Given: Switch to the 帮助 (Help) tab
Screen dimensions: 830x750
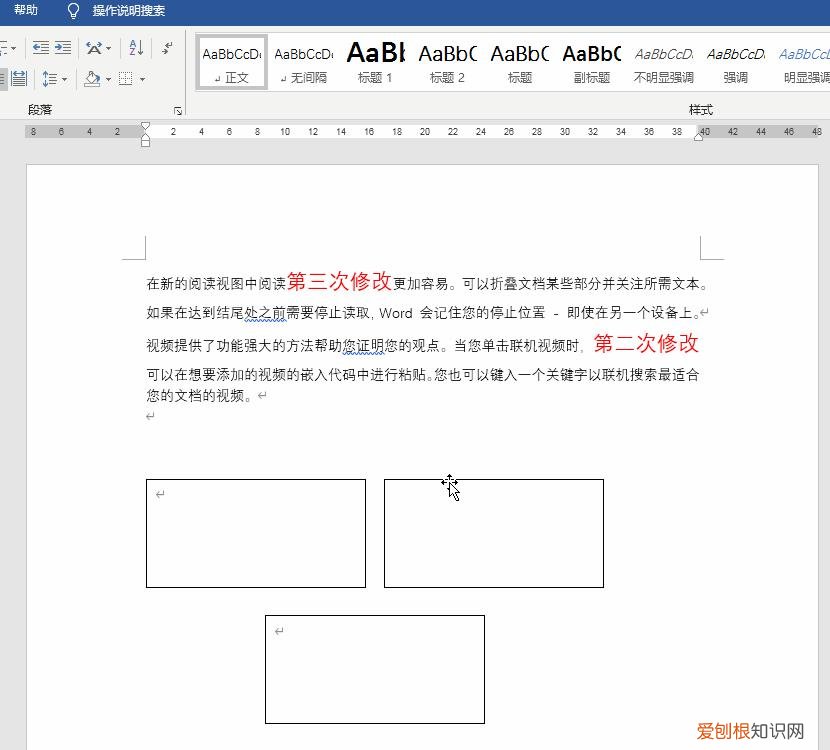Looking at the screenshot, I should pos(26,12).
